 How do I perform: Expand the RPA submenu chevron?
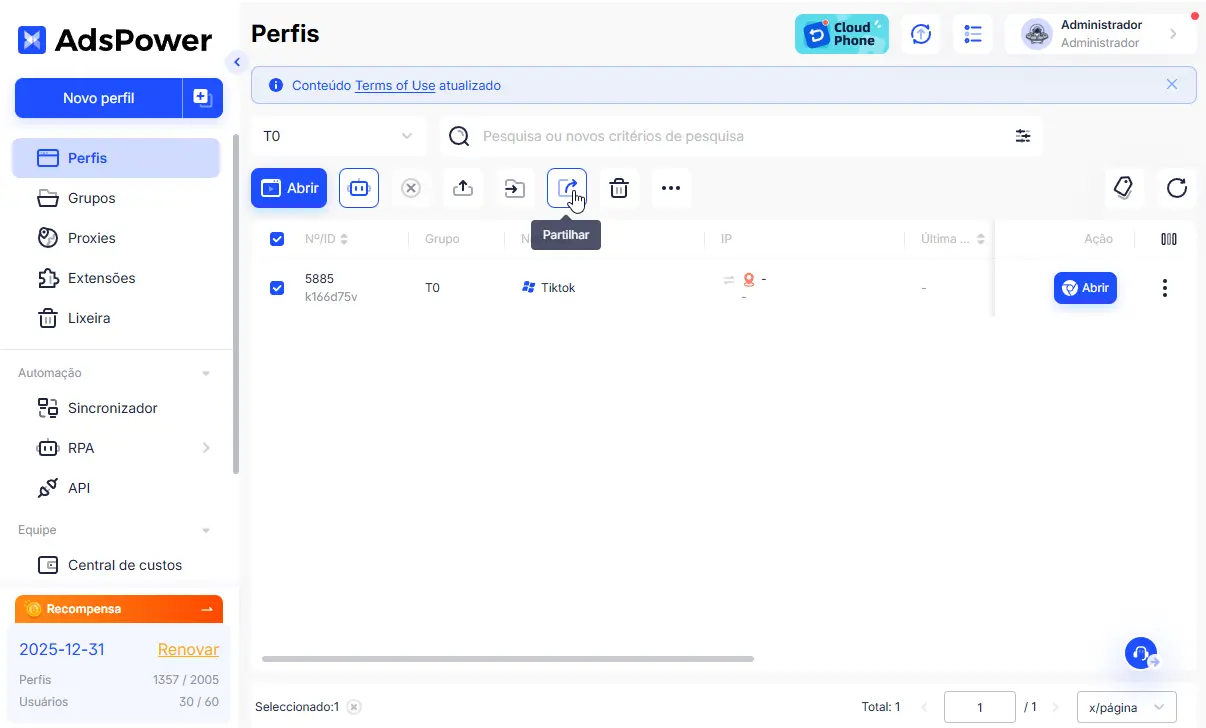coord(206,448)
